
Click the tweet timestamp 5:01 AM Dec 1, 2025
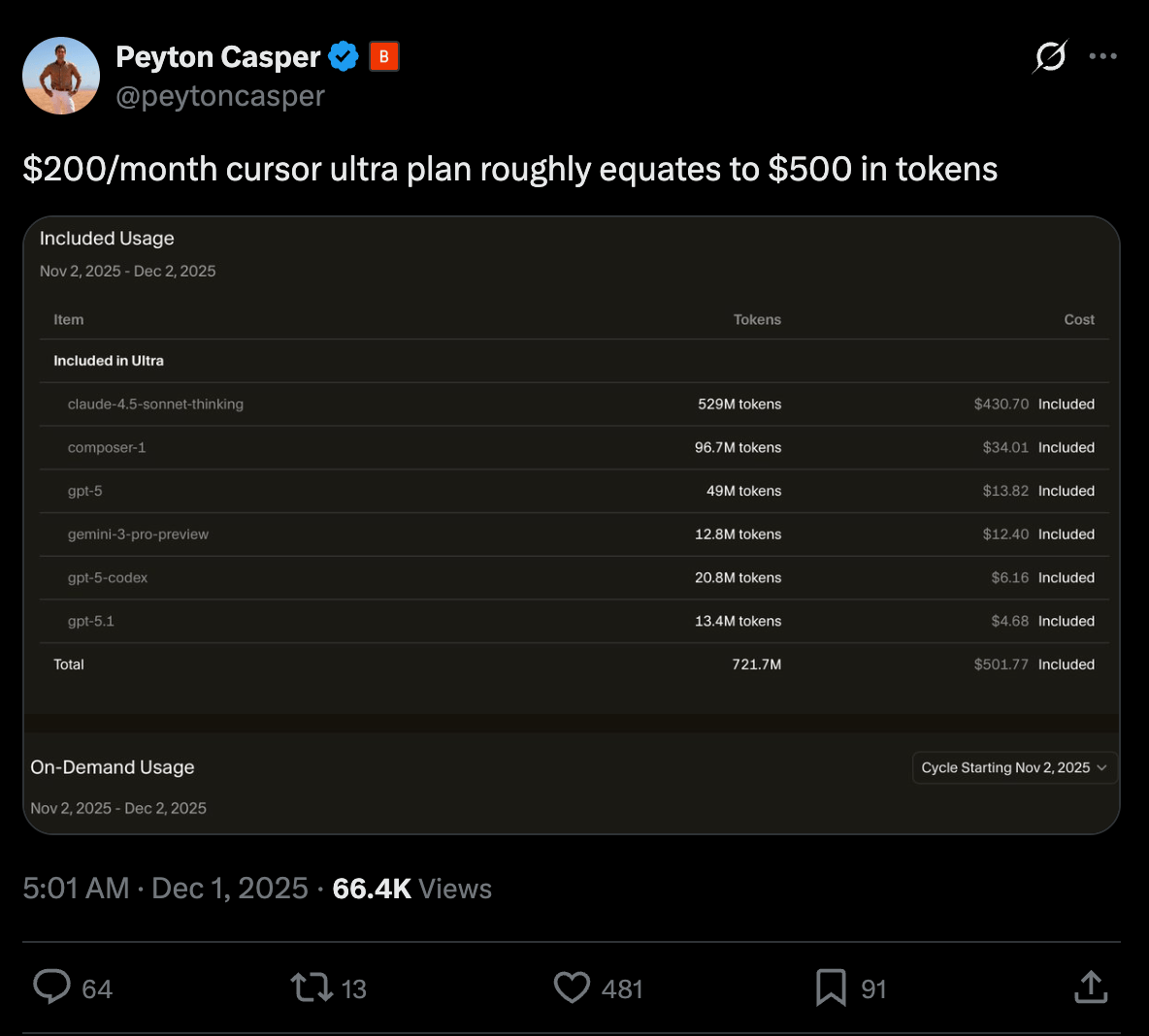[x=165, y=889]
